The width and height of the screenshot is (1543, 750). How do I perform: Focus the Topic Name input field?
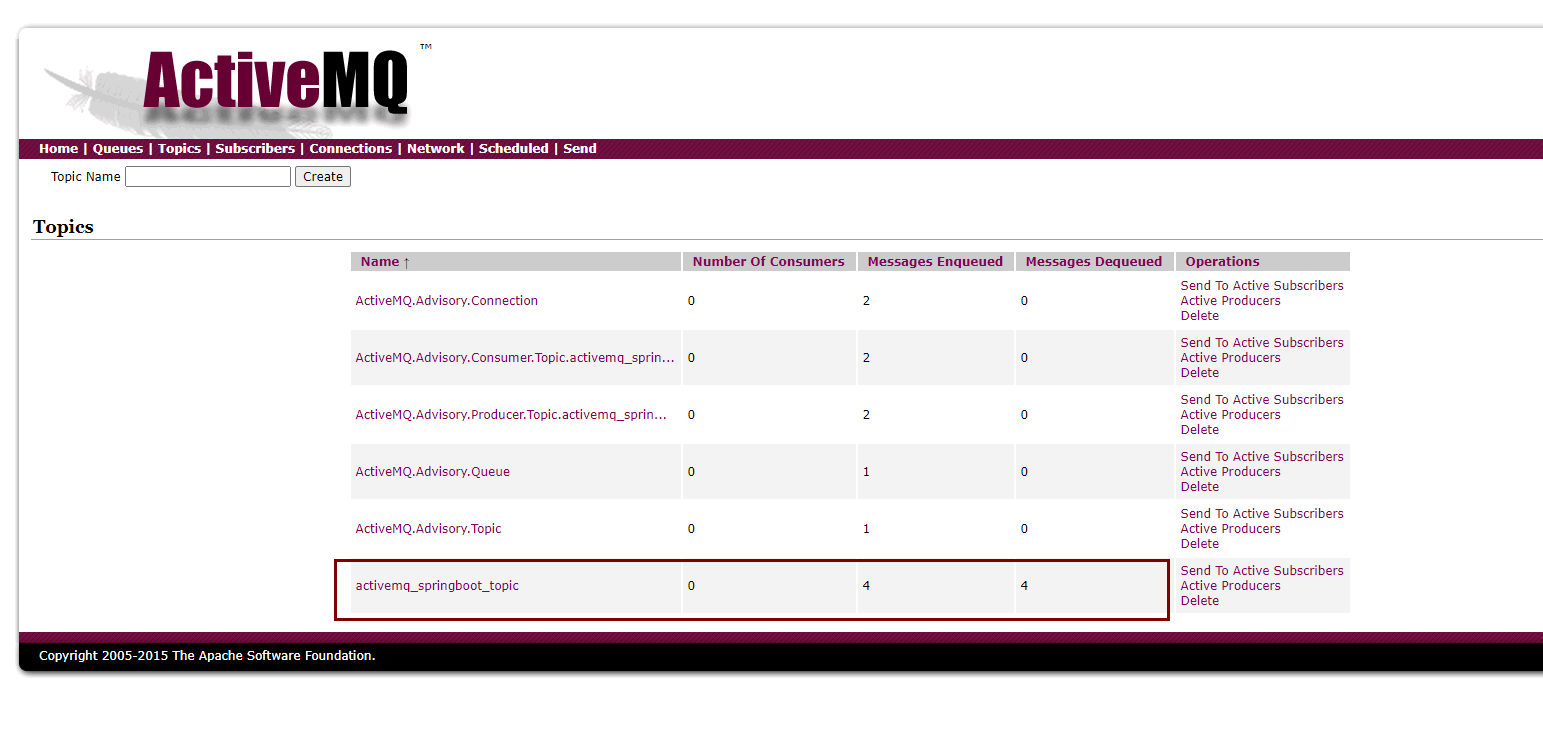(208, 177)
